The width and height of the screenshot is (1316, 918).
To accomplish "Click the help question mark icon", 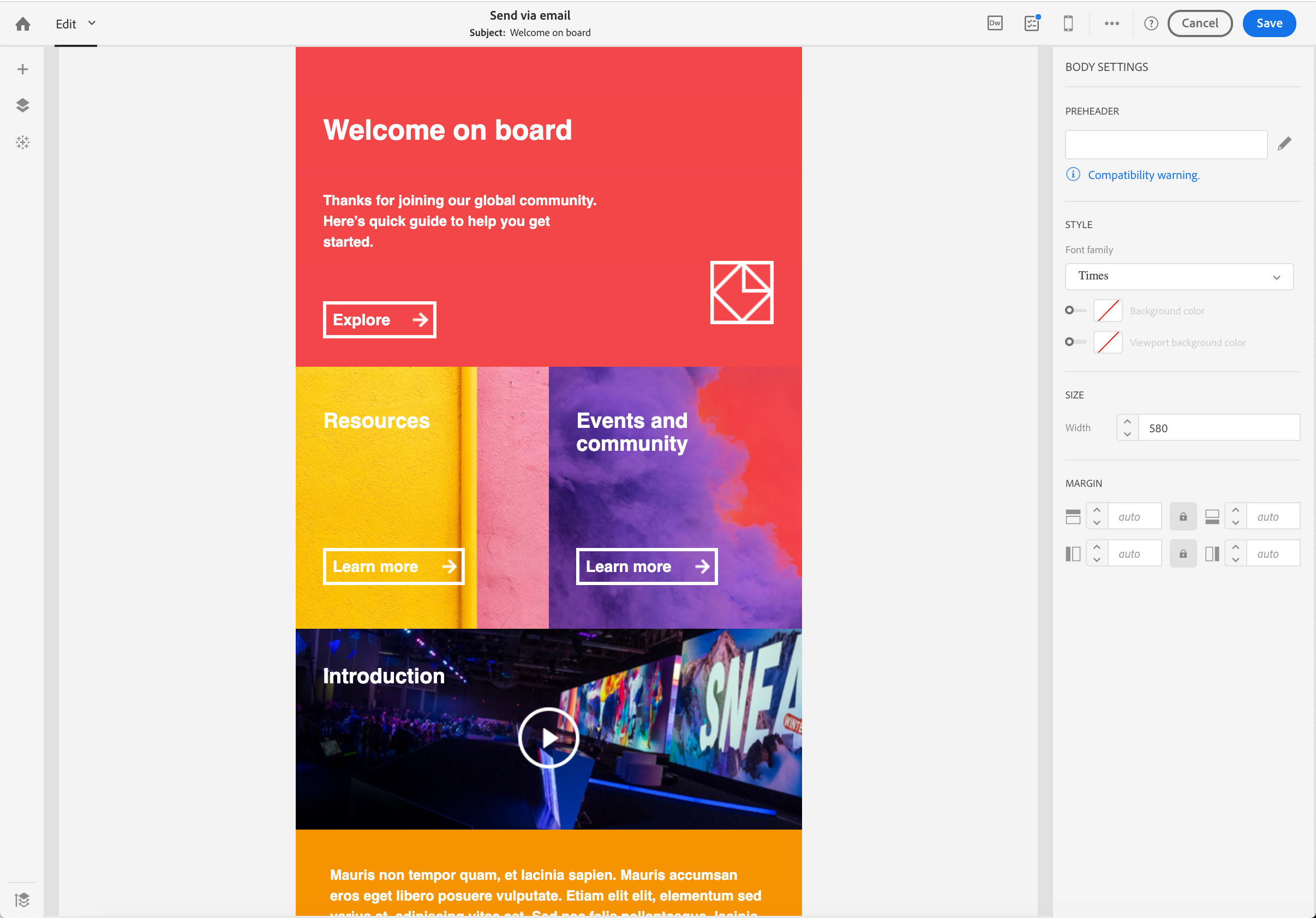I will [1151, 23].
